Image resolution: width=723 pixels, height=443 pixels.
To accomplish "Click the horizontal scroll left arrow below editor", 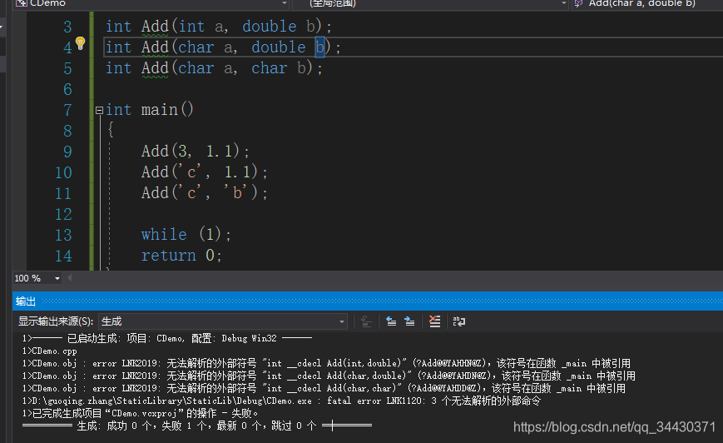I will coord(70,278).
